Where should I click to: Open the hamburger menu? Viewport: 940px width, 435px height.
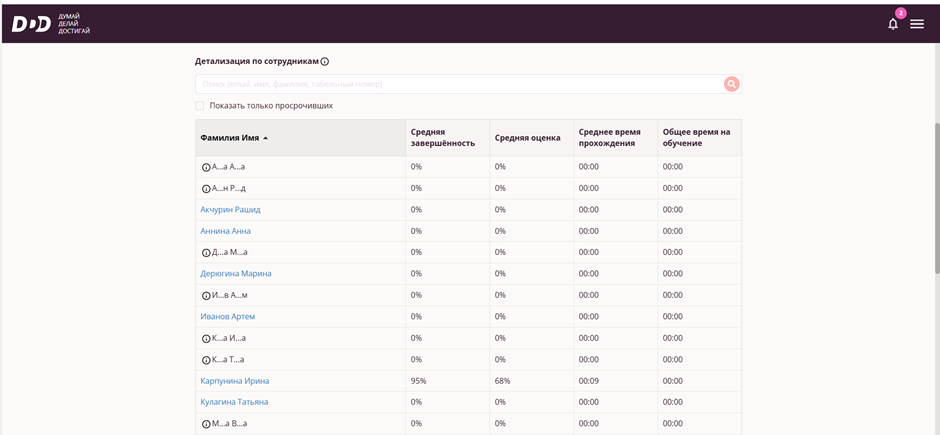point(917,24)
